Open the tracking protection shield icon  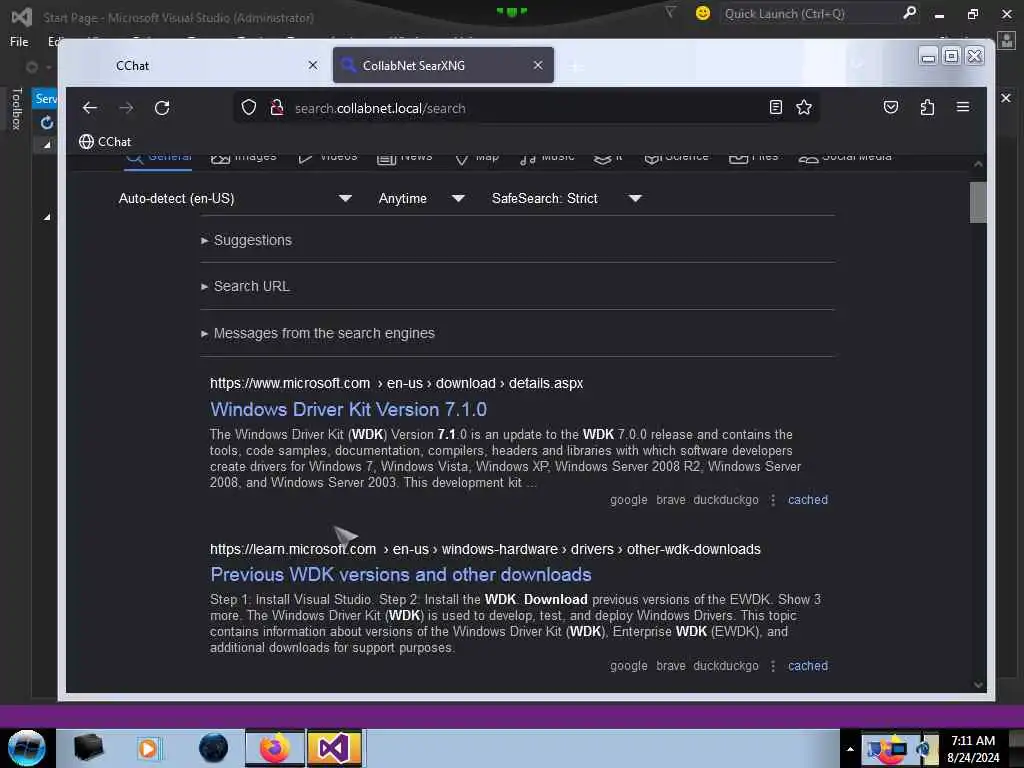249,108
